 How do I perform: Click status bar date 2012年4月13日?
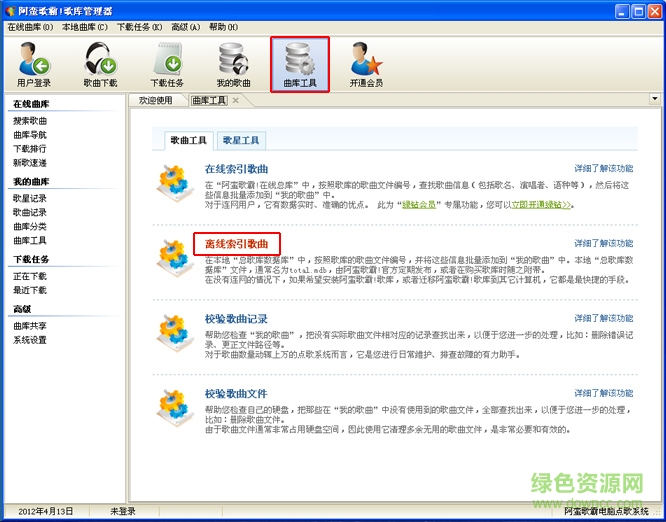45,511
